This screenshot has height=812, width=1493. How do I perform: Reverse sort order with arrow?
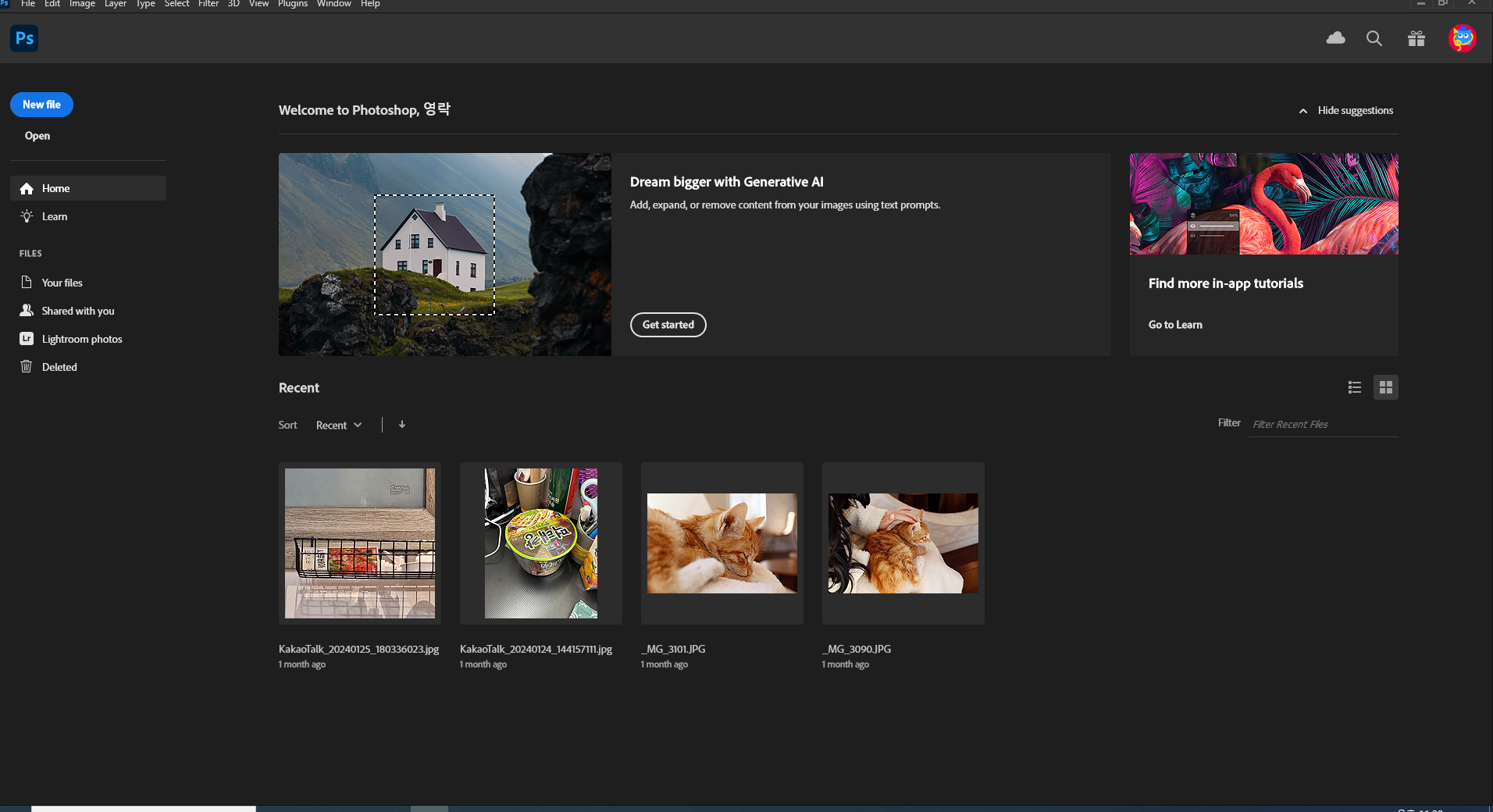pyautogui.click(x=402, y=425)
